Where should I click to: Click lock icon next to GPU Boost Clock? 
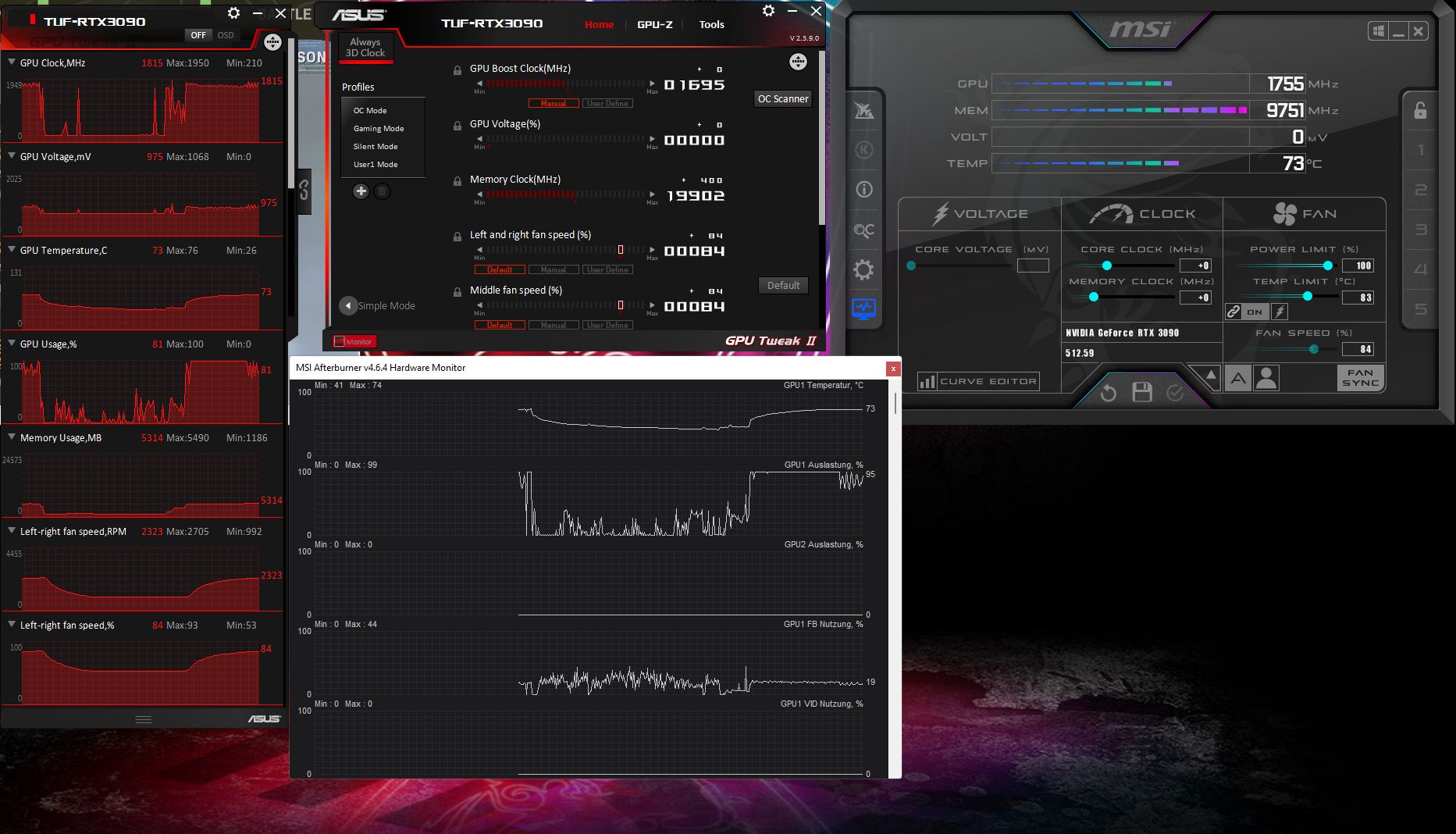pos(457,70)
